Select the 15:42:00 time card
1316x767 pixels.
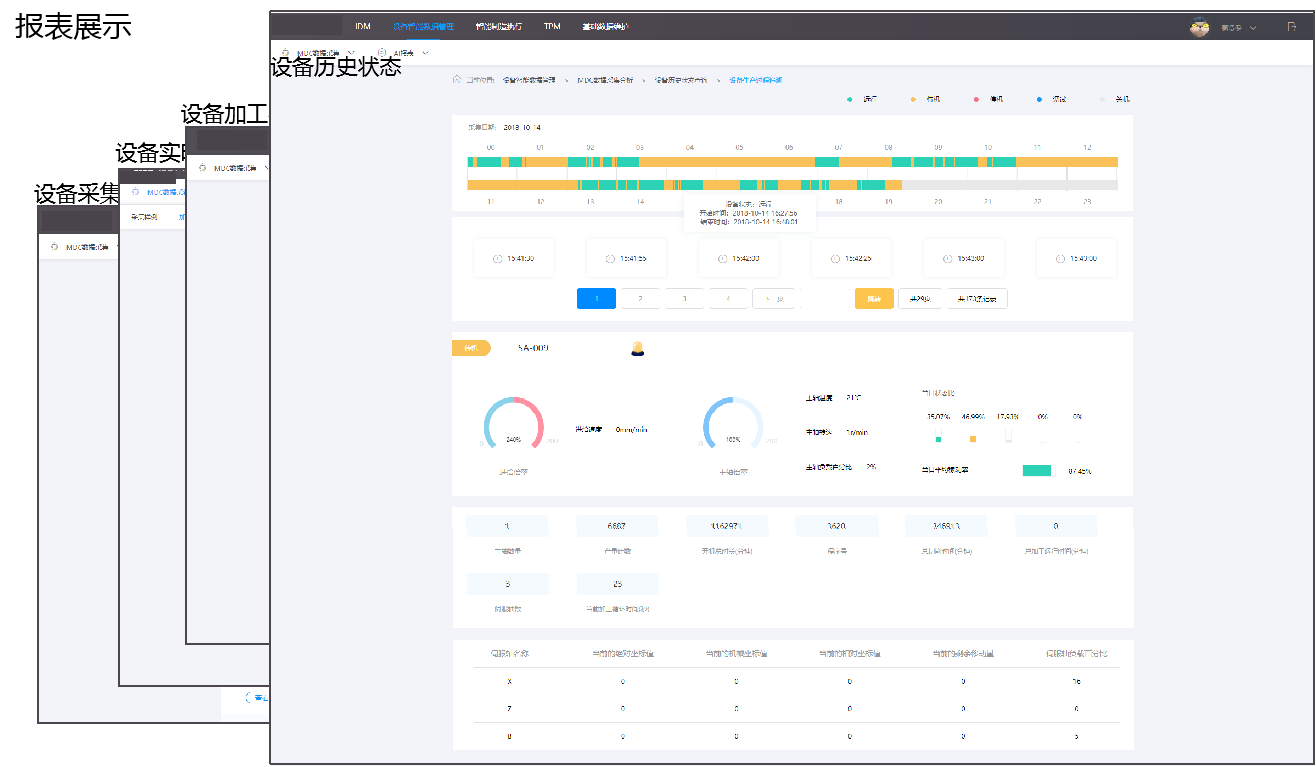(738, 259)
